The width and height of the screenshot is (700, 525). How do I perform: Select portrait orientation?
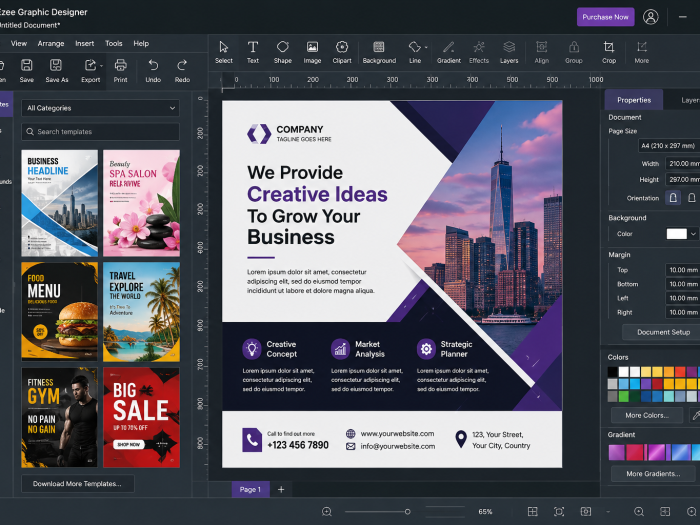673,198
